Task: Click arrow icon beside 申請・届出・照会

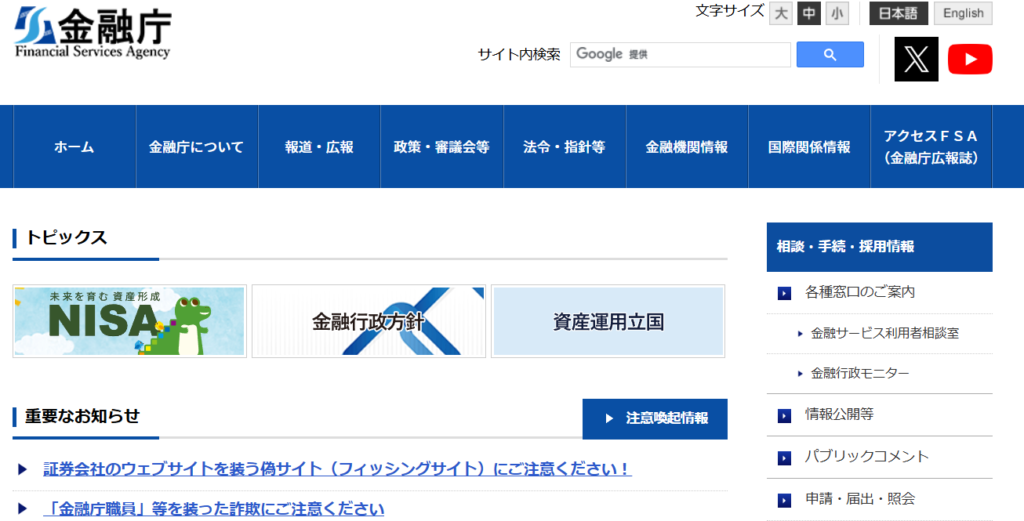Action: 784,499
